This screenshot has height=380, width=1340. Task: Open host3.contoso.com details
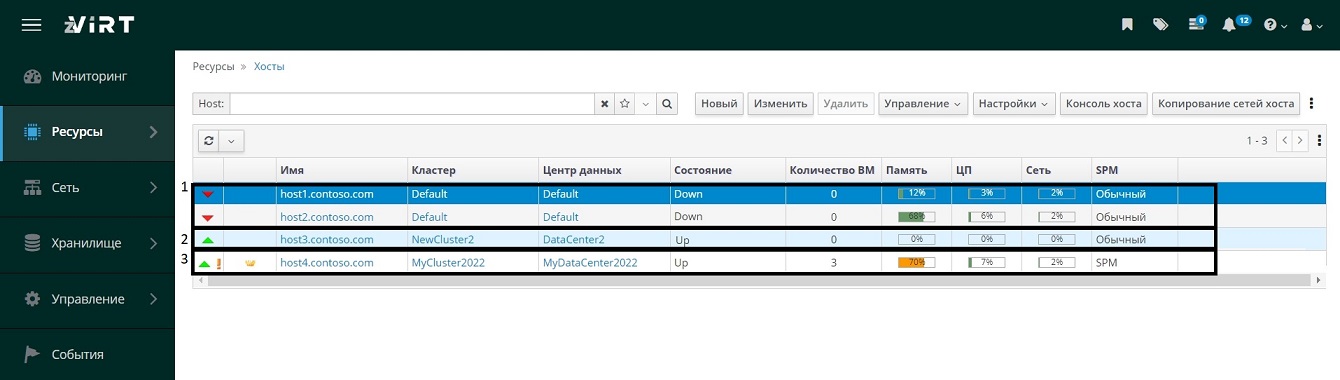[x=326, y=240]
